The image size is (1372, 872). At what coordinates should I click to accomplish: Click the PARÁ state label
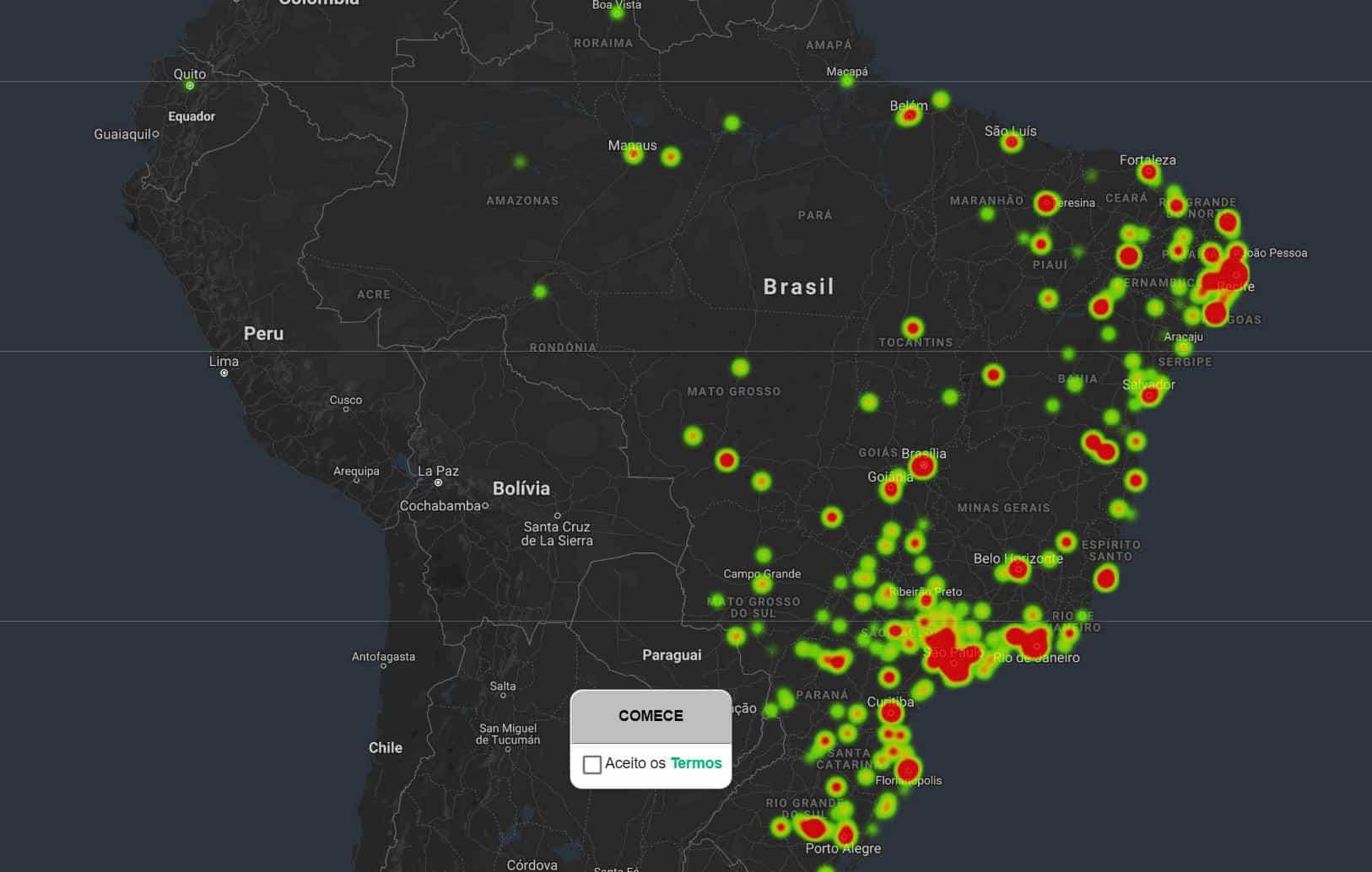815,215
